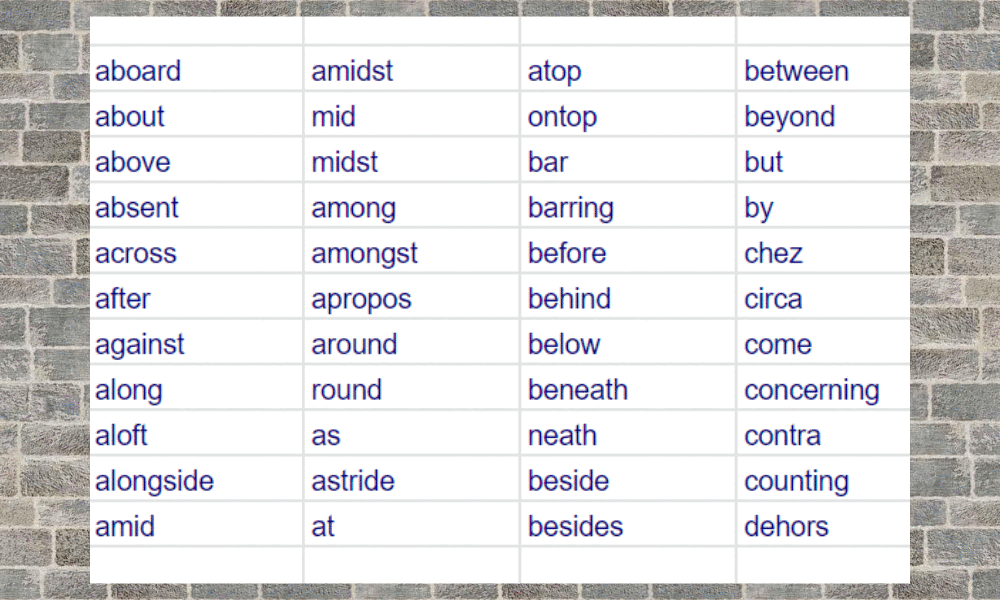Image resolution: width=1000 pixels, height=600 pixels.
Task: Open the word "ontop"
Action: (x=562, y=117)
